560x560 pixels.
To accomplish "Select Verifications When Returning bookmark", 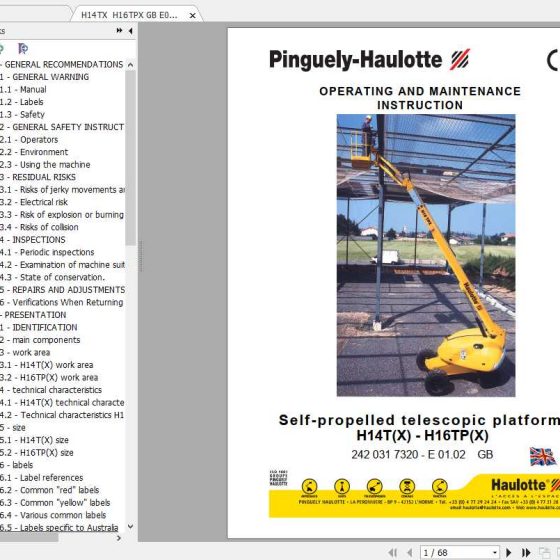I will [61, 302].
